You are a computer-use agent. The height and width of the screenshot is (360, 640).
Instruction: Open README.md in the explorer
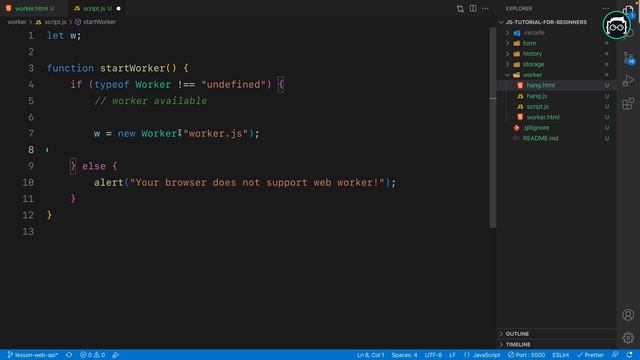point(540,138)
